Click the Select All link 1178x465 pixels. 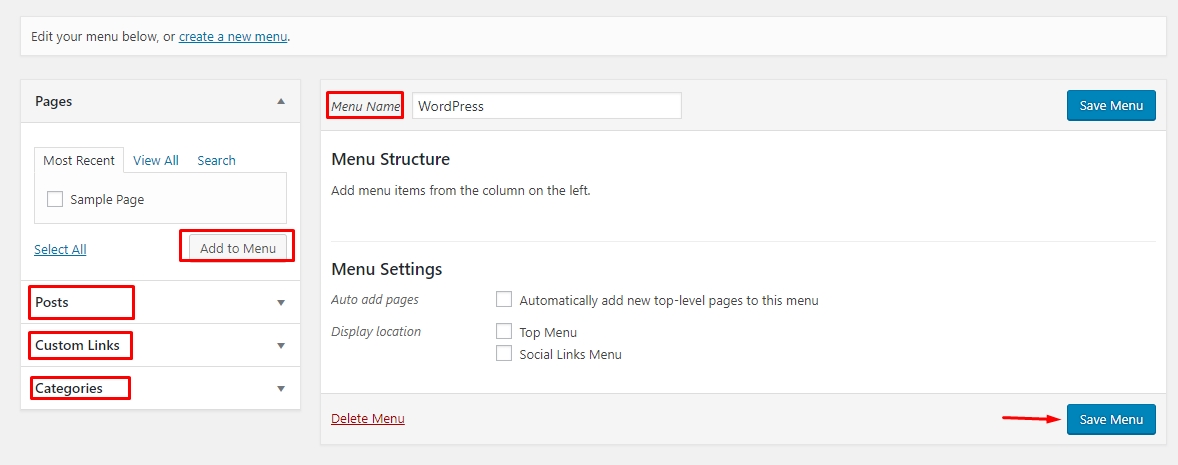pyautogui.click(x=60, y=249)
